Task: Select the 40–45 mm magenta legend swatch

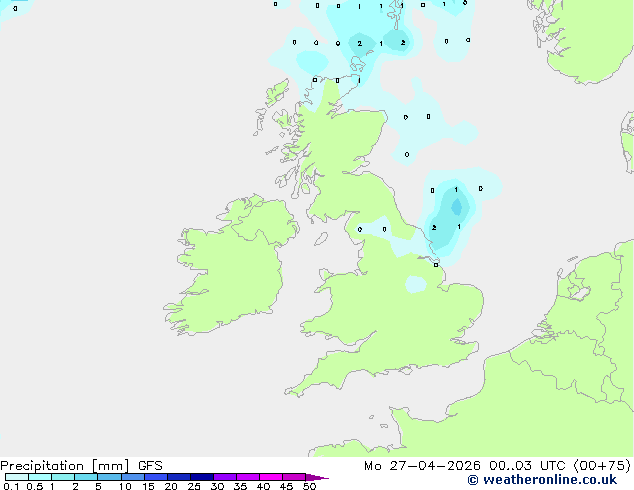Action: coord(271,477)
